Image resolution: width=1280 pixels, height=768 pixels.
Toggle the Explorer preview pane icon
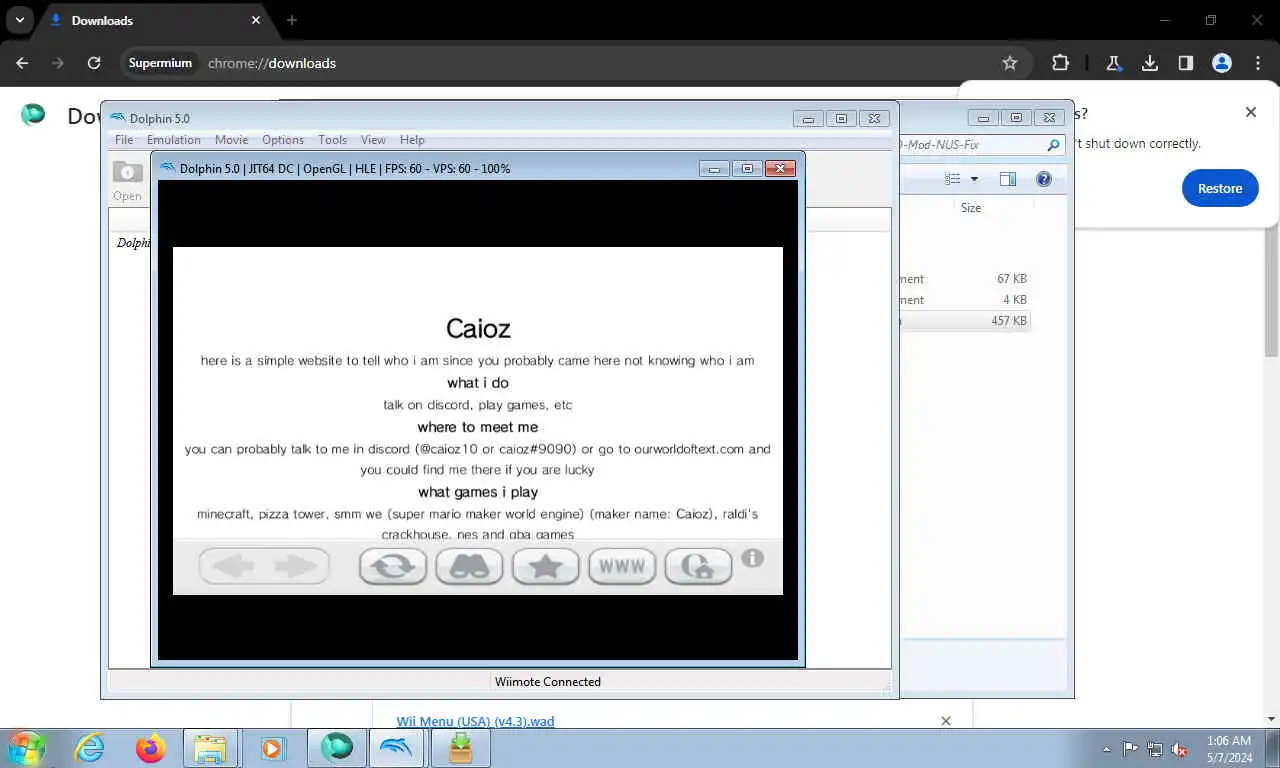click(x=1008, y=179)
